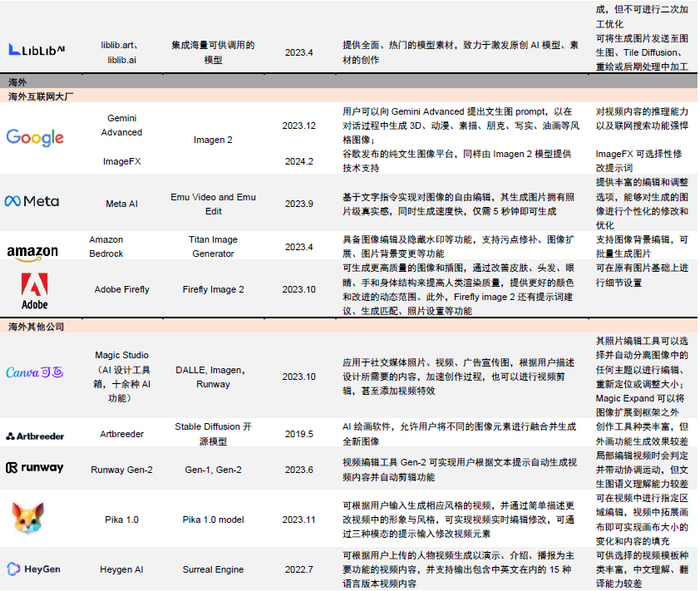Screen dimensions: 700x591
Task: Click the amazon logo
Action: 32,253
